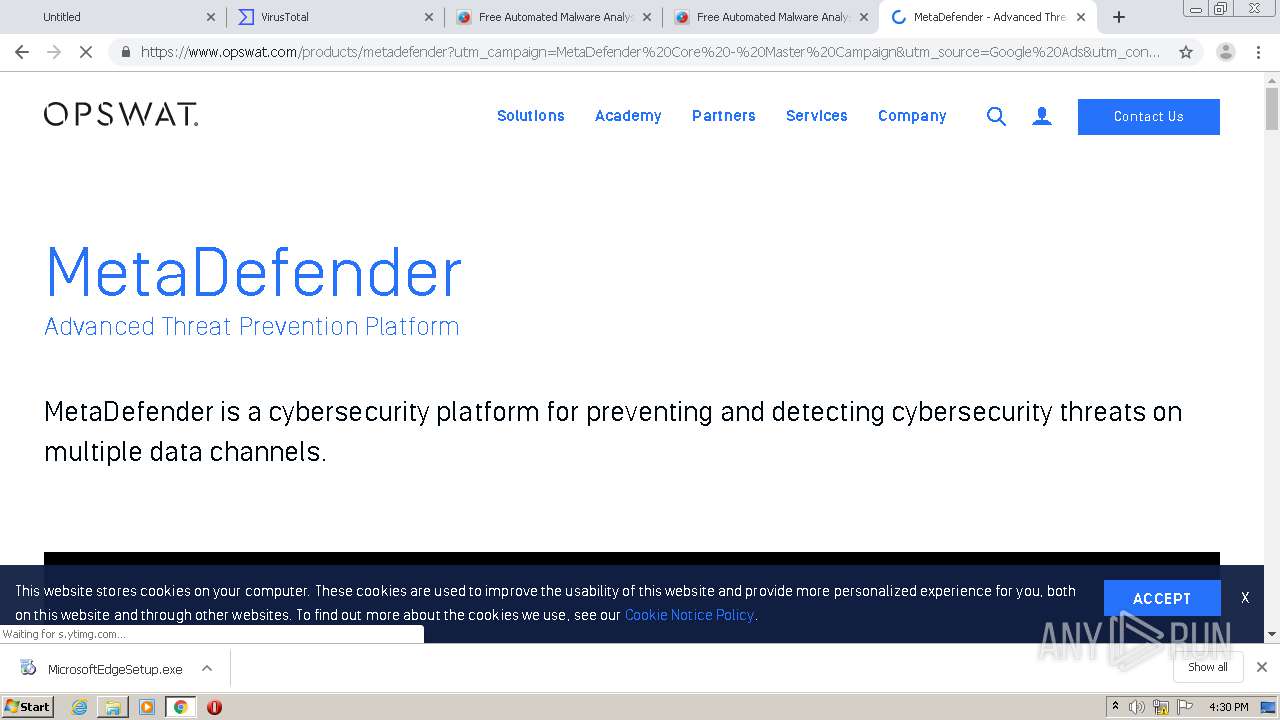Click the Contact Us button
Viewport: 1280px width, 720px height.
click(x=1149, y=116)
